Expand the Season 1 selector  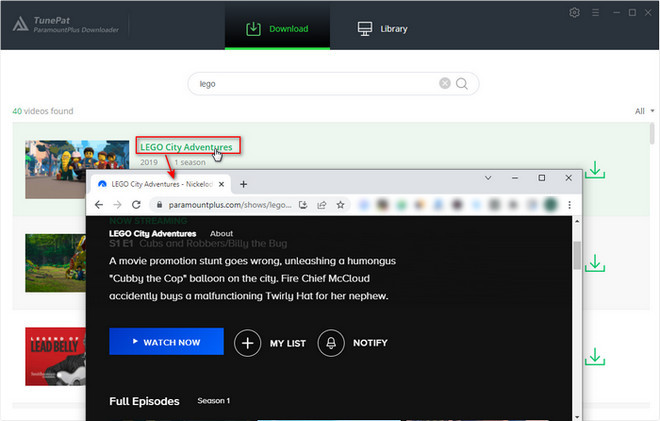pyautogui.click(x=213, y=401)
